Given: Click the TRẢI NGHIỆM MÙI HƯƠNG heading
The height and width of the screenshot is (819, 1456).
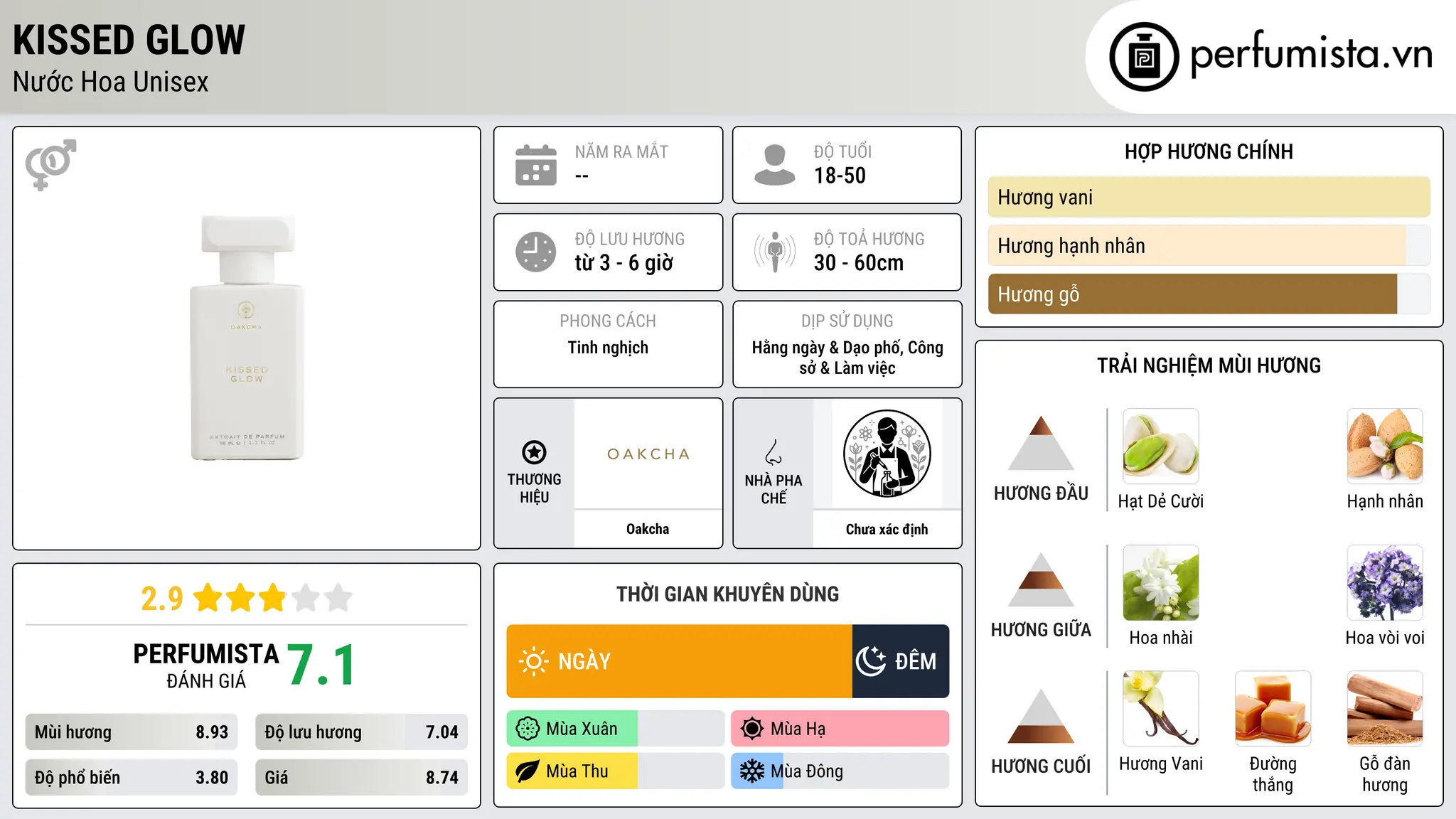Looking at the screenshot, I should 1209,365.
